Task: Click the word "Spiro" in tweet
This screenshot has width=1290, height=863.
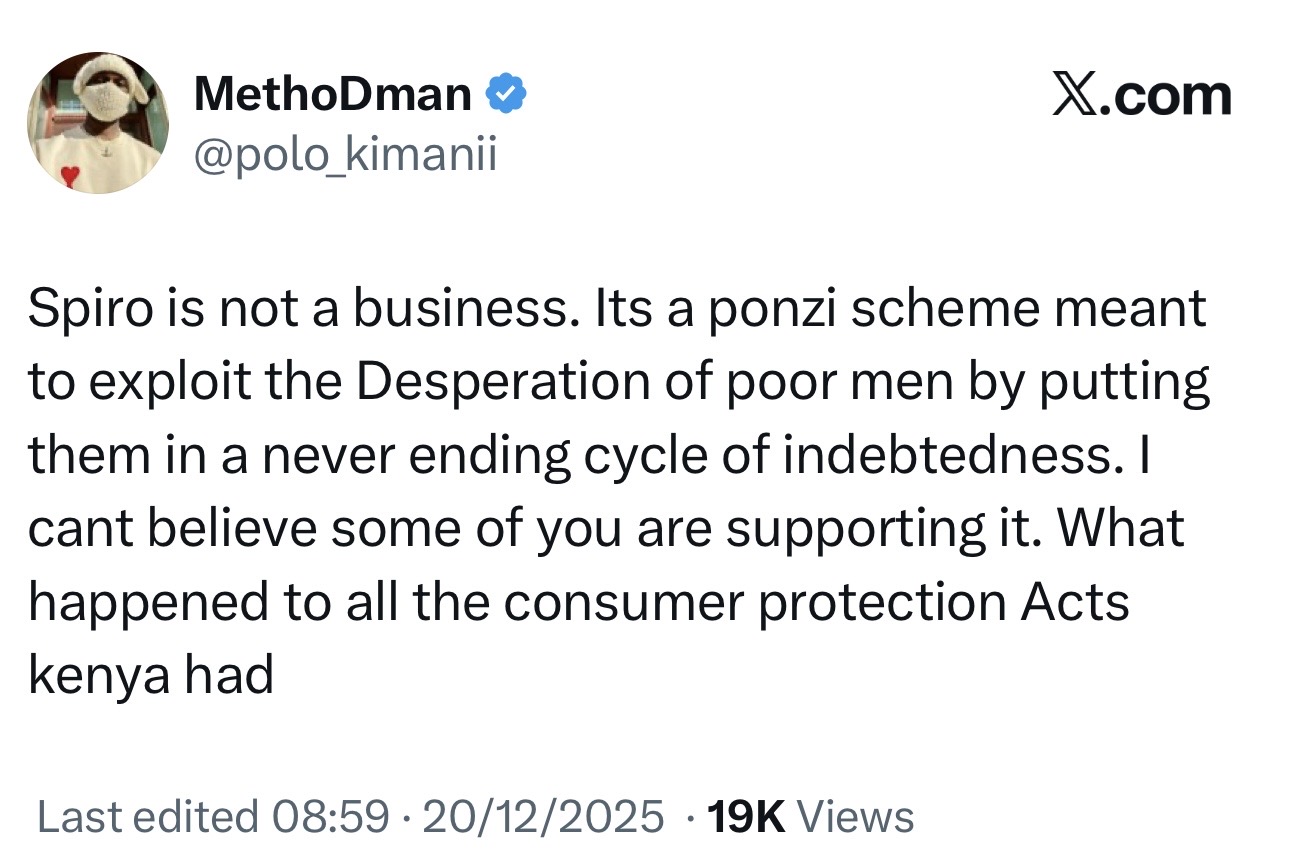Action: pos(84,310)
